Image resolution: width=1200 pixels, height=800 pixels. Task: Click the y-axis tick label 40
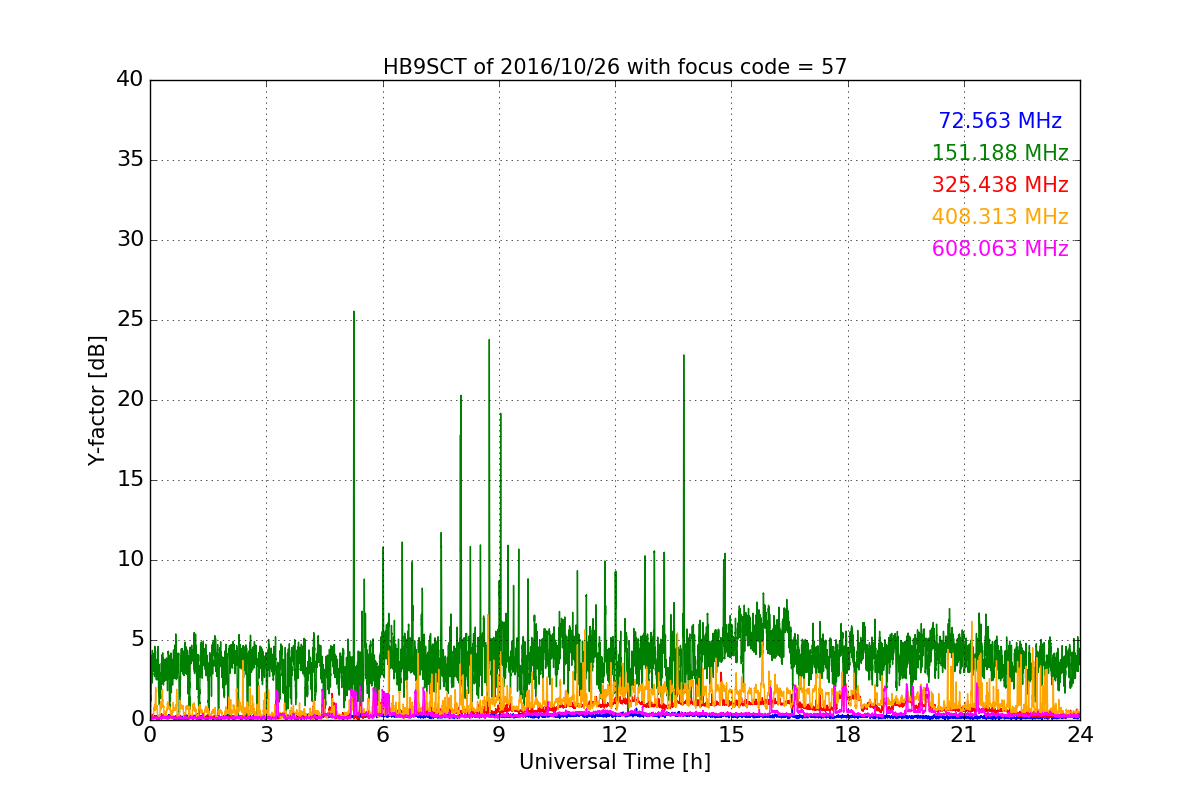tap(130, 80)
